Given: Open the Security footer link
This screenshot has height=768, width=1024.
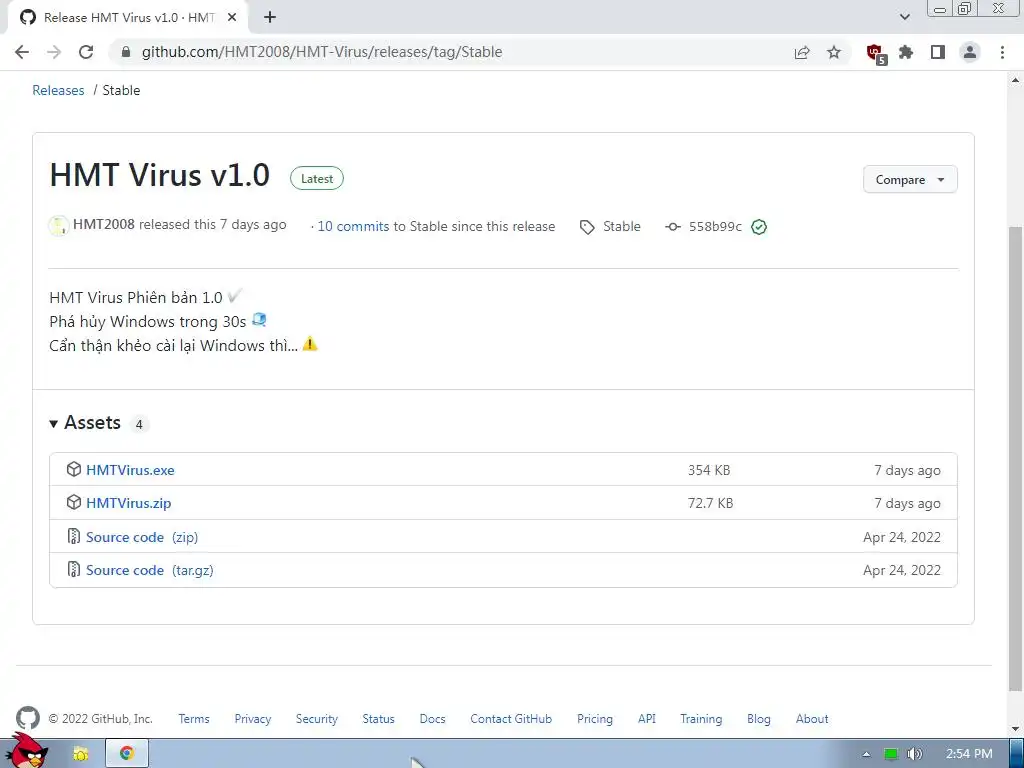Looking at the screenshot, I should 317,718.
